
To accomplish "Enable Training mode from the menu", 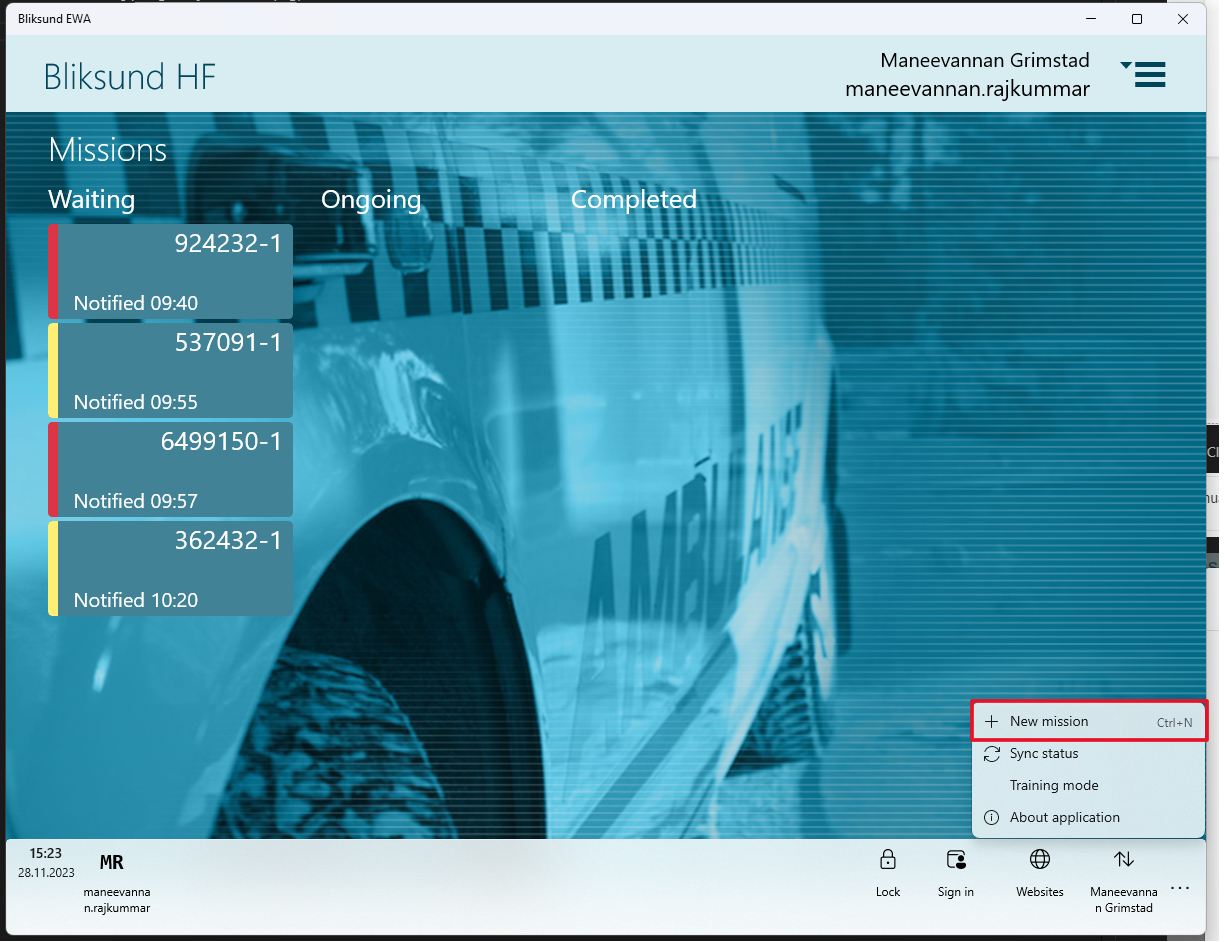I will (x=1089, y=786).
